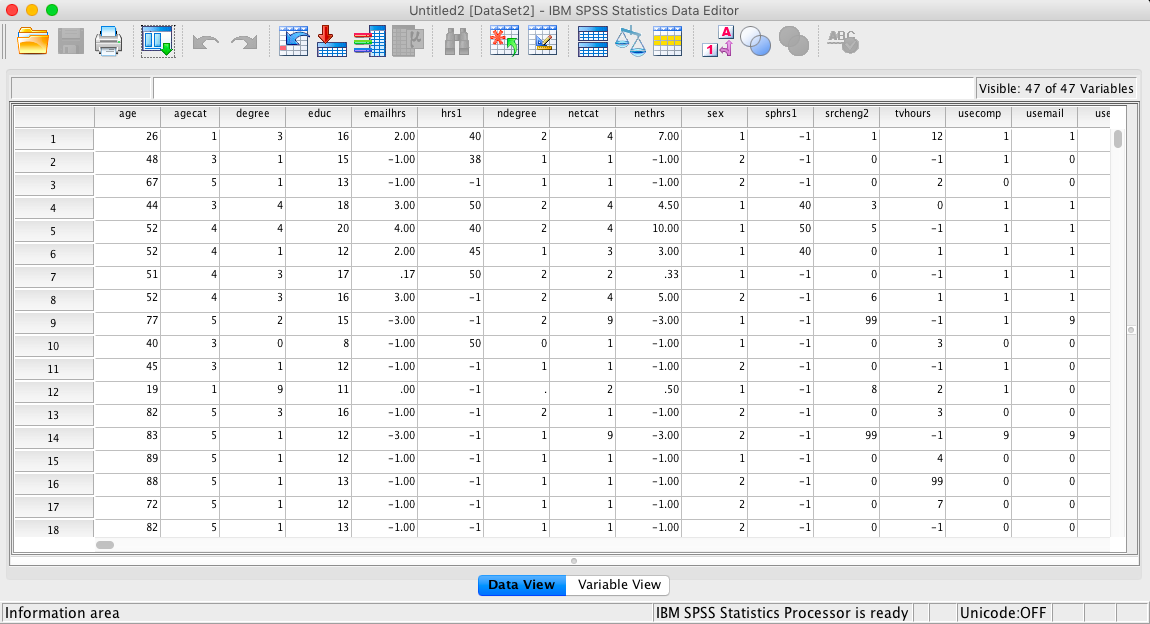Open the Split File toolbar icon
Viewport: 1150px width, 624px height.
coord(592,41)
